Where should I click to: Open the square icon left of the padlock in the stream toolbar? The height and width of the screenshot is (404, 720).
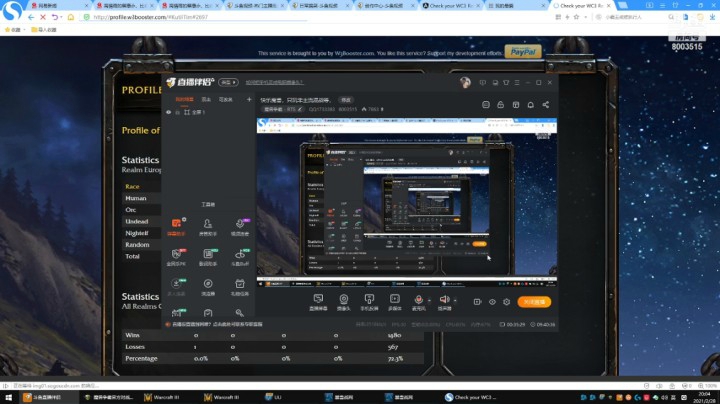tap(486, 105)
